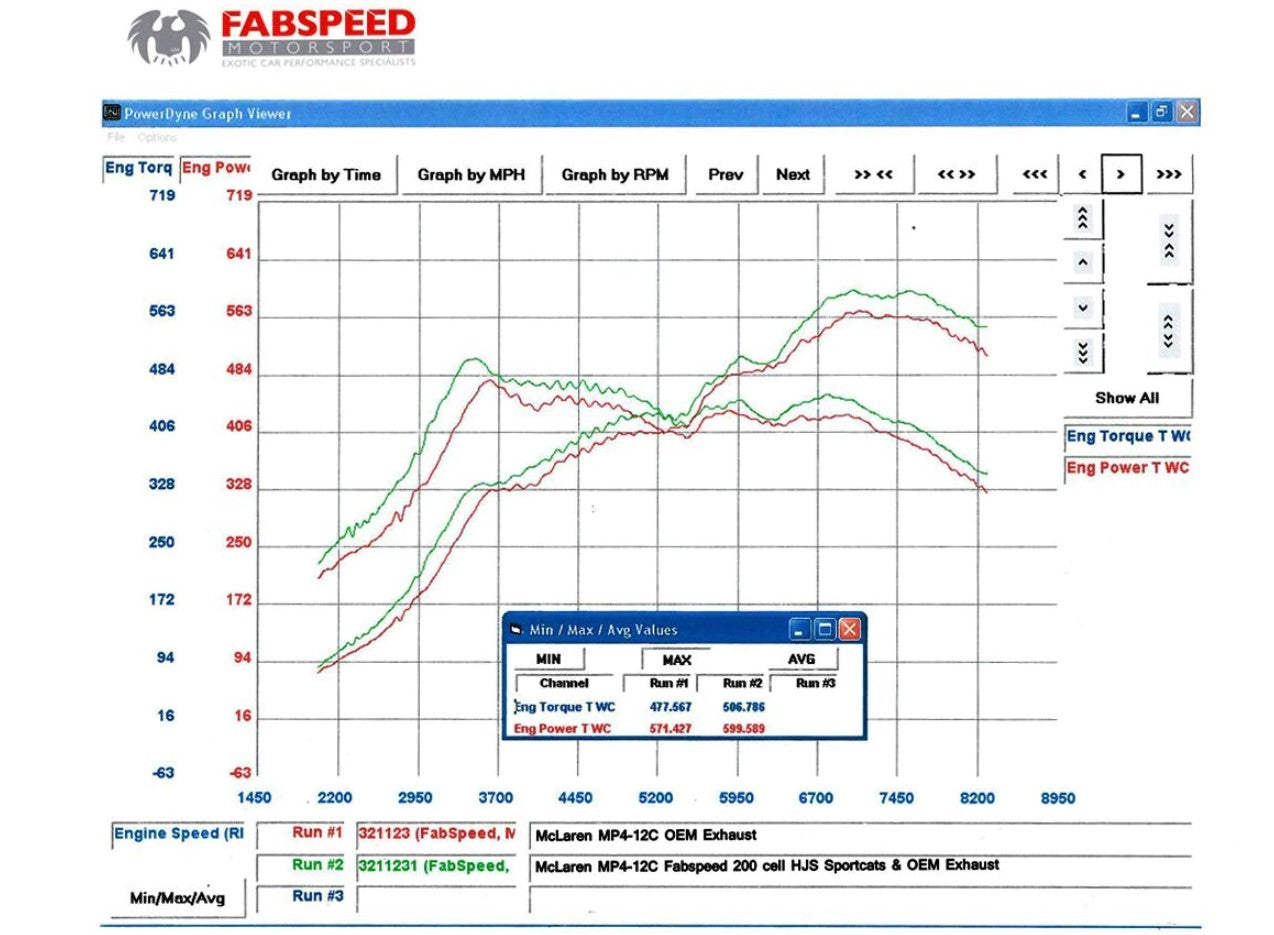Click the Fabspeed 200 cell HJS Sportcats description field
1274x935 pixels.
[x=860, y=866]
